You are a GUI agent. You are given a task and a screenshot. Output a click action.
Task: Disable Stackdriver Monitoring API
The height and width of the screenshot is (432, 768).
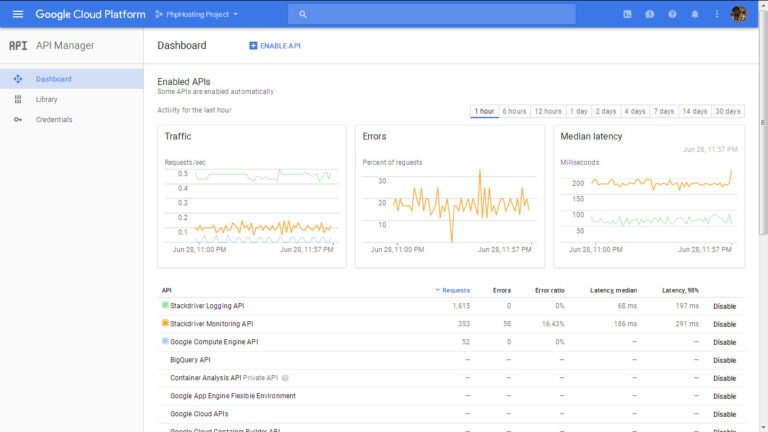click(x=724, y=324)
